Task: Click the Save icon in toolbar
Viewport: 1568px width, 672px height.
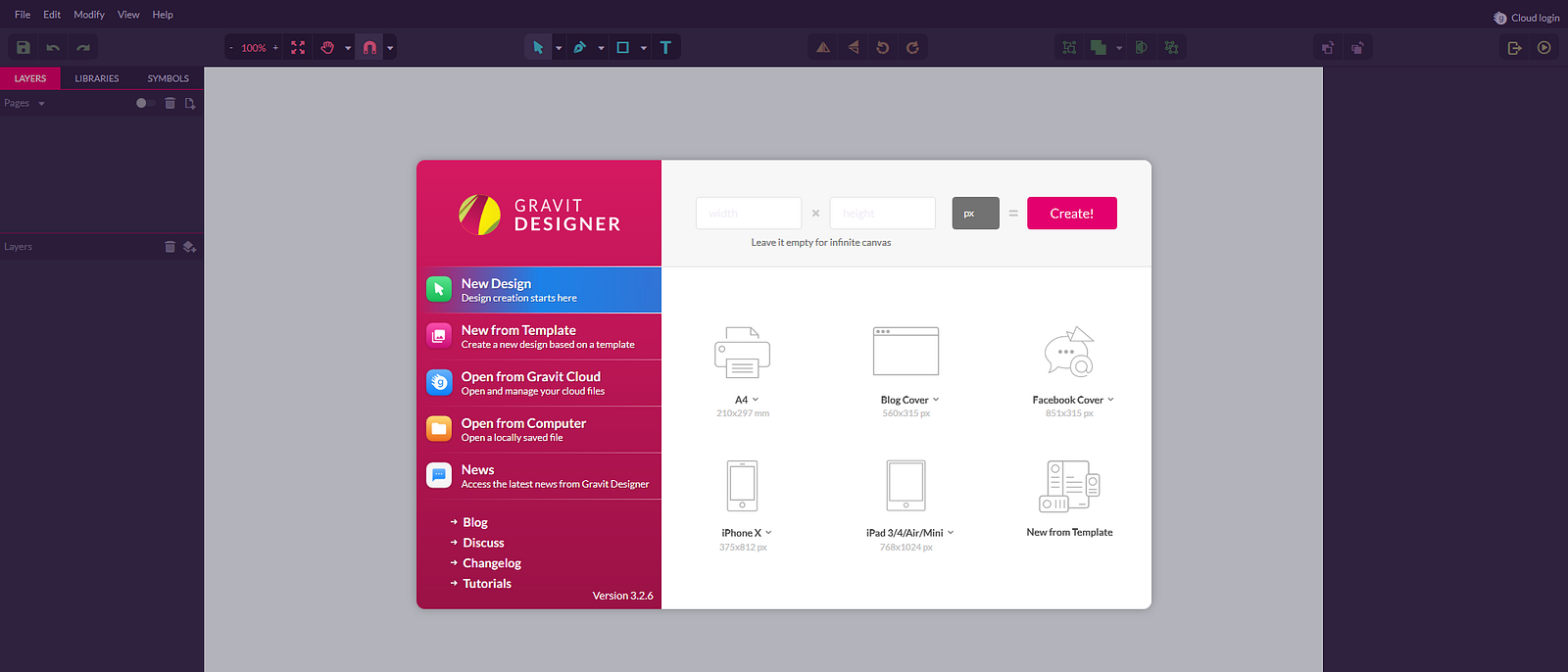Action: coord(24,47)
